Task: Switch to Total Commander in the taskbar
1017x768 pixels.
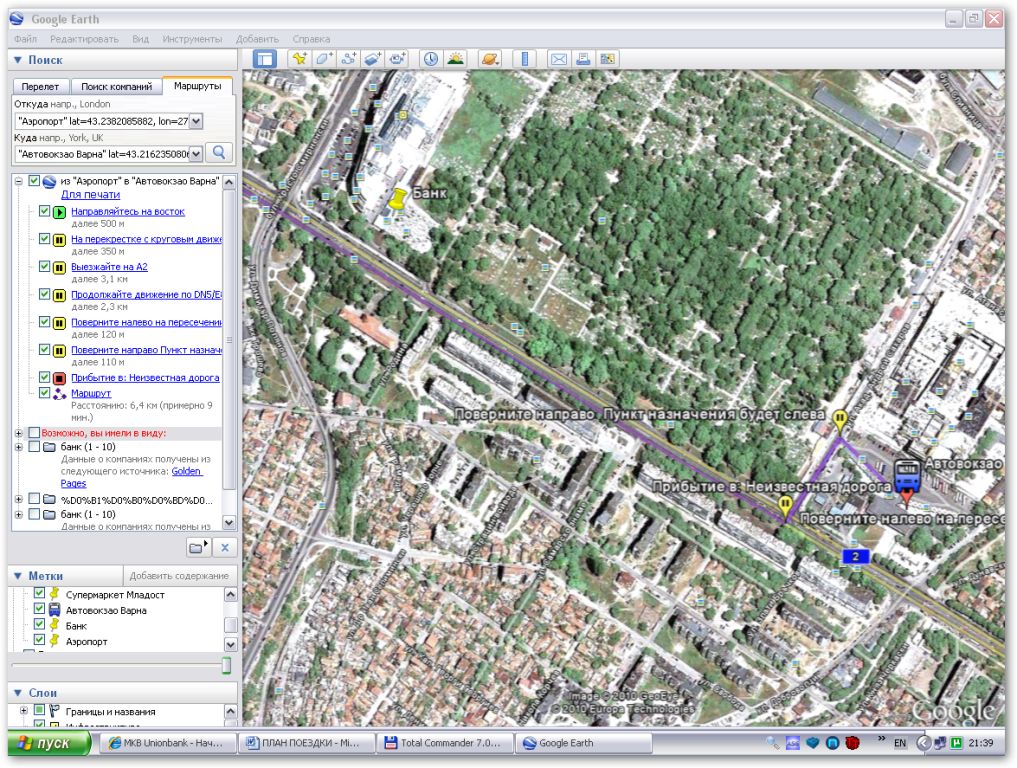Action: point(444,743)
